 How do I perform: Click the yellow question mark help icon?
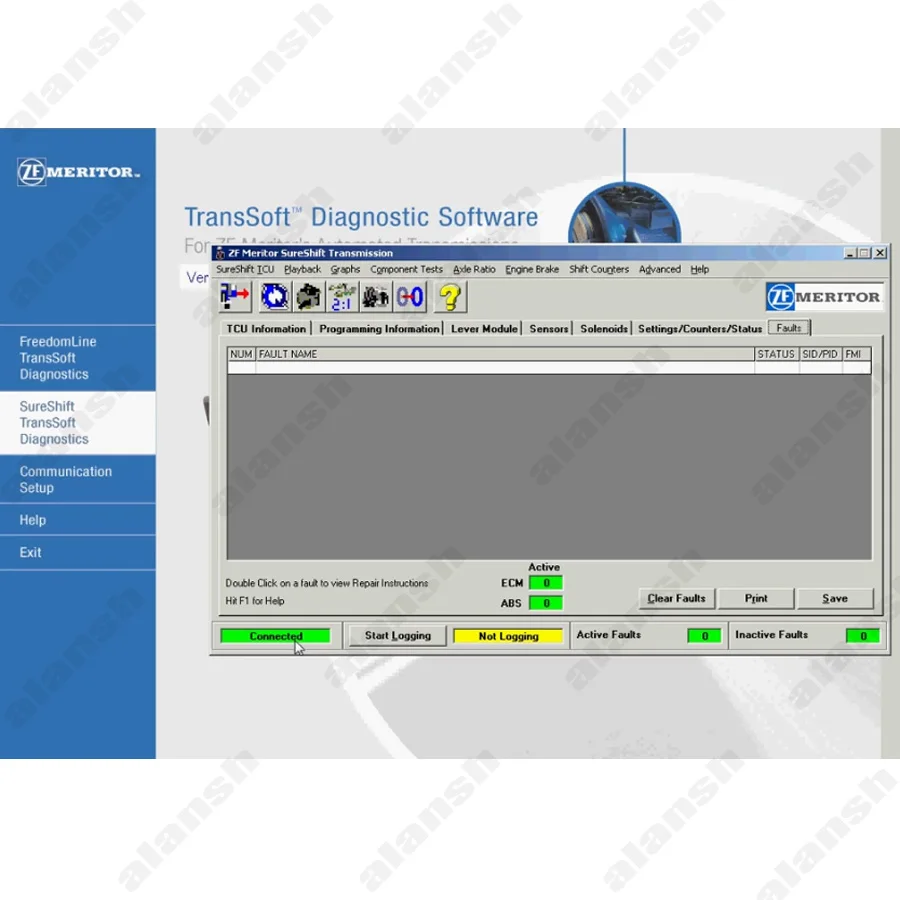click(x=450, y=297)
